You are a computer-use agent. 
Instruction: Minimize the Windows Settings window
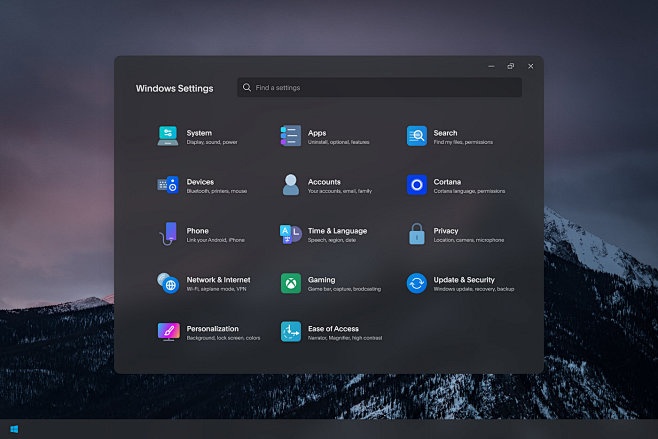pyautogui.click(x=491, y=66)
